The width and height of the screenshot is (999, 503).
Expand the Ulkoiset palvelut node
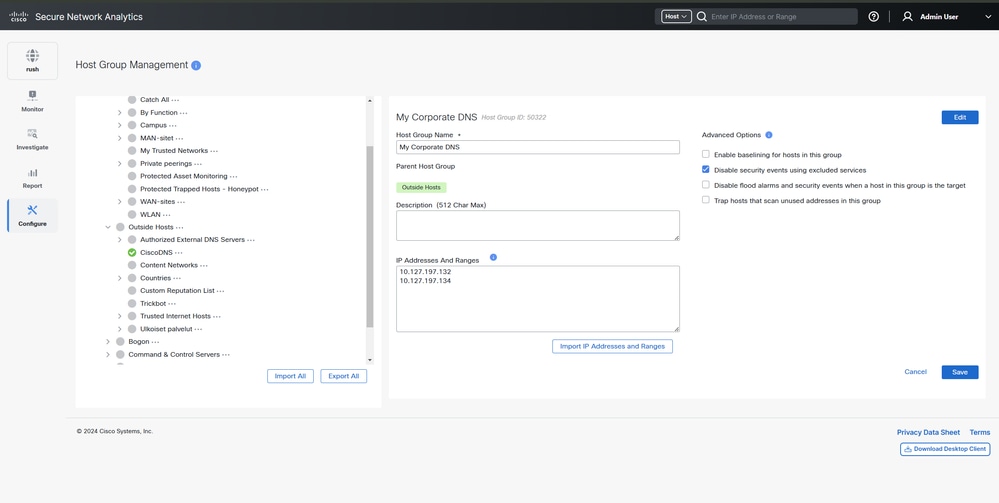pos(119,329)
